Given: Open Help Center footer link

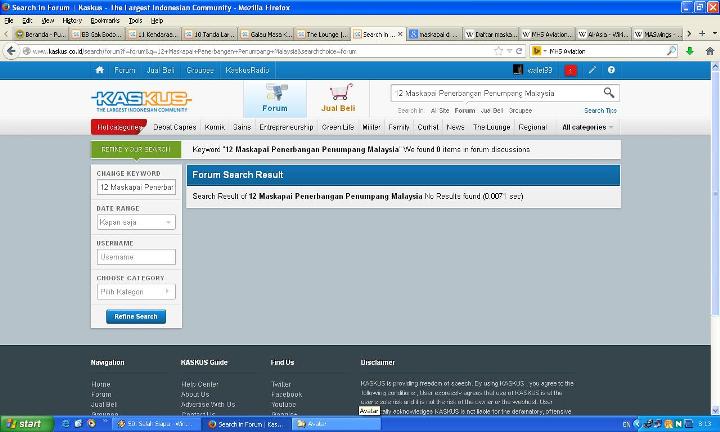Looking at the screenshot, I should click(x=199, y=384).
